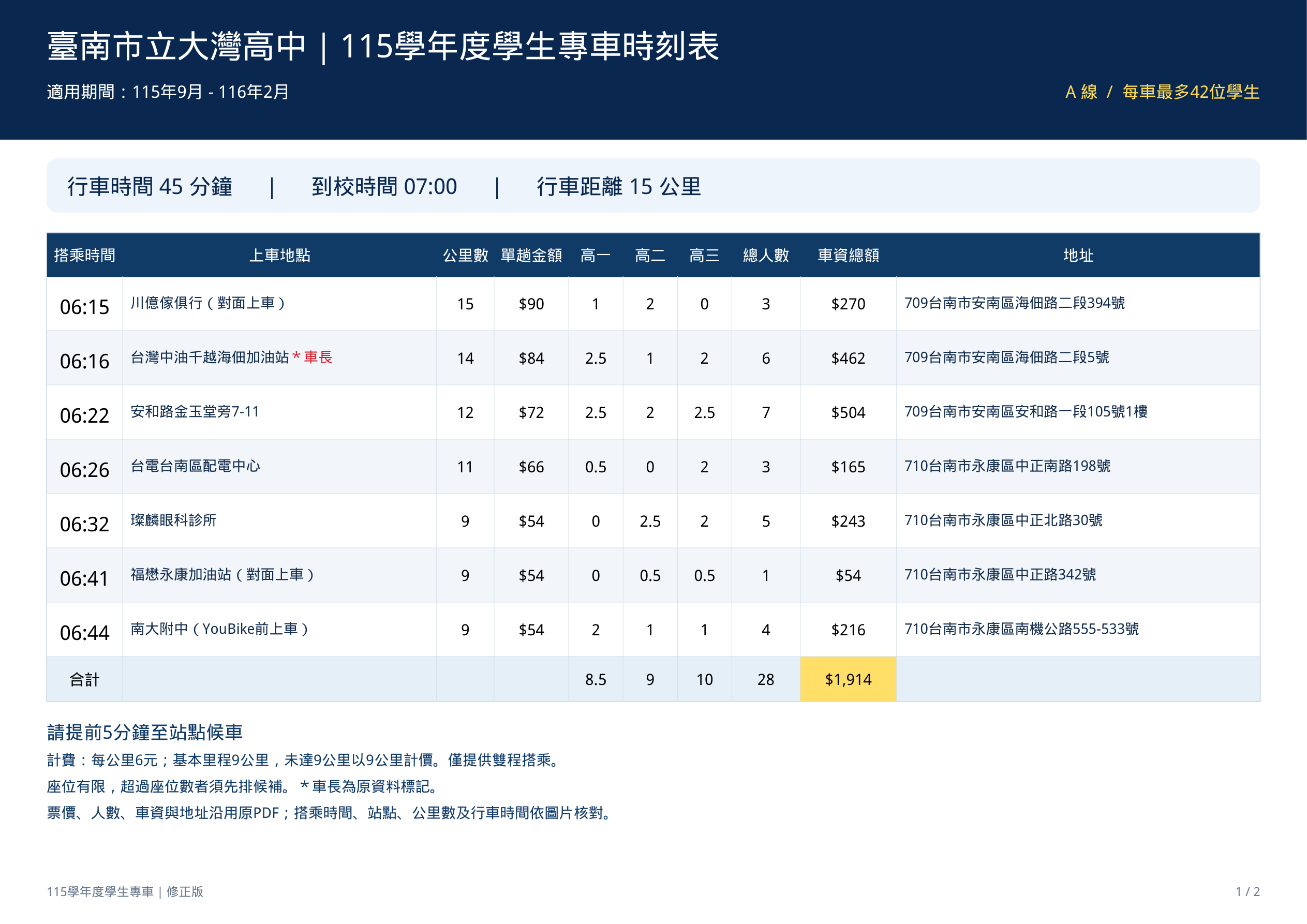Select 行車時間 45 分鐘 in the info bar
The height and width of the screenshot is (924, 1307).
tap(150, 186)
